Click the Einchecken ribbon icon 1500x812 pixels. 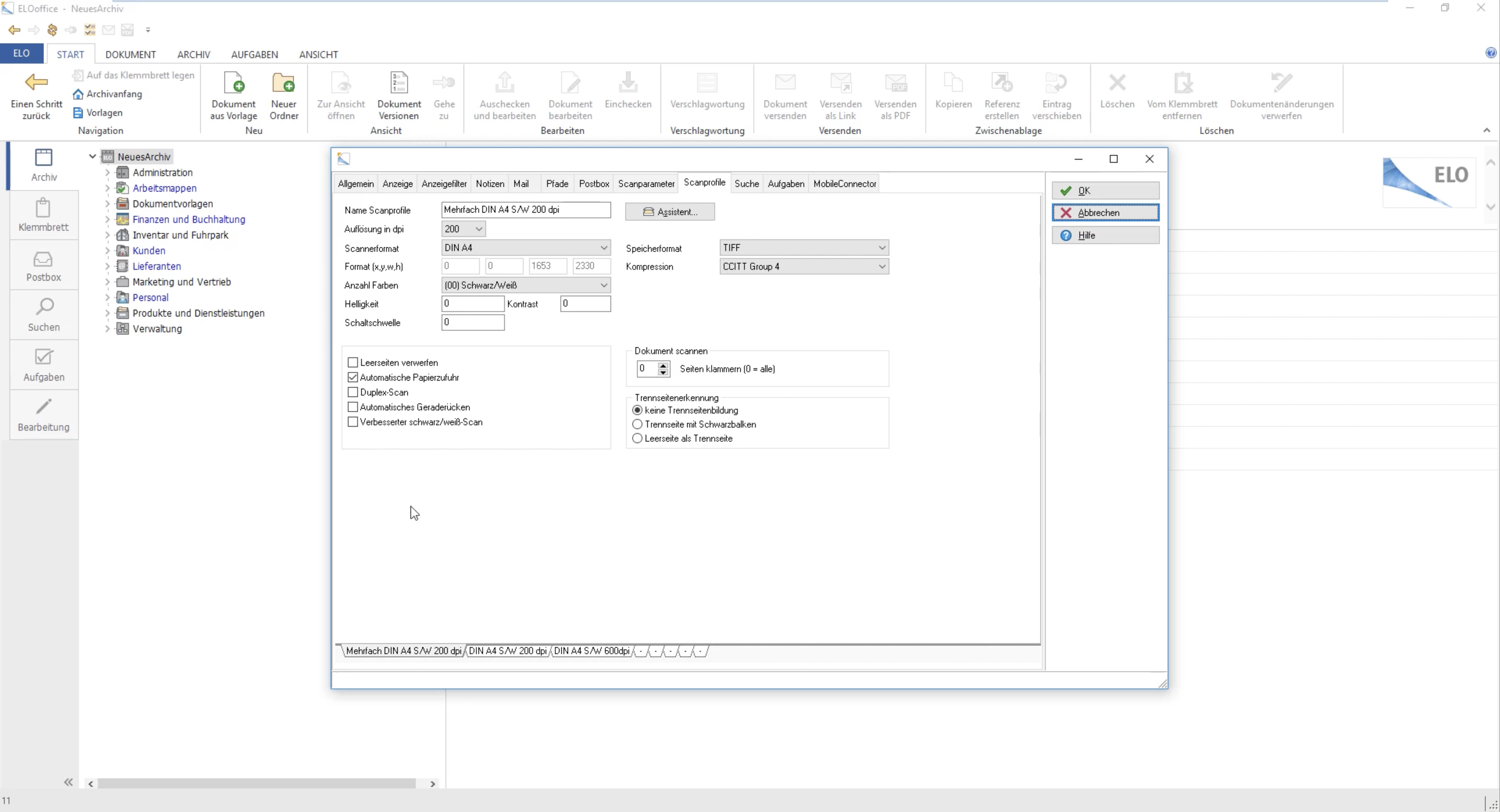coord(628,83)
